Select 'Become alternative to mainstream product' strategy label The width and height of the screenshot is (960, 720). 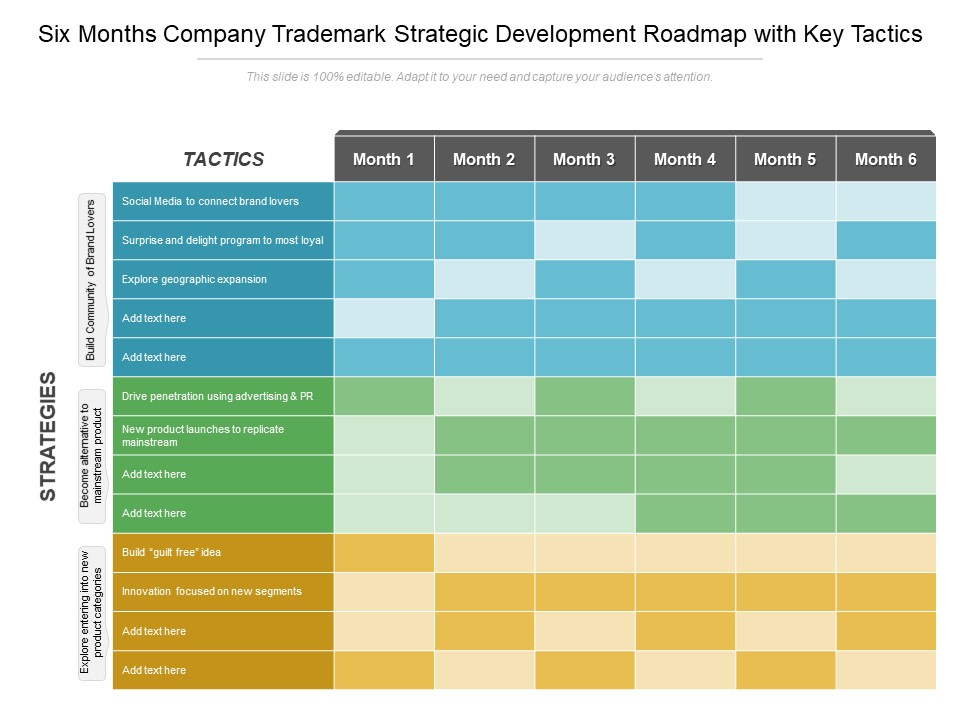click(91, 456)
